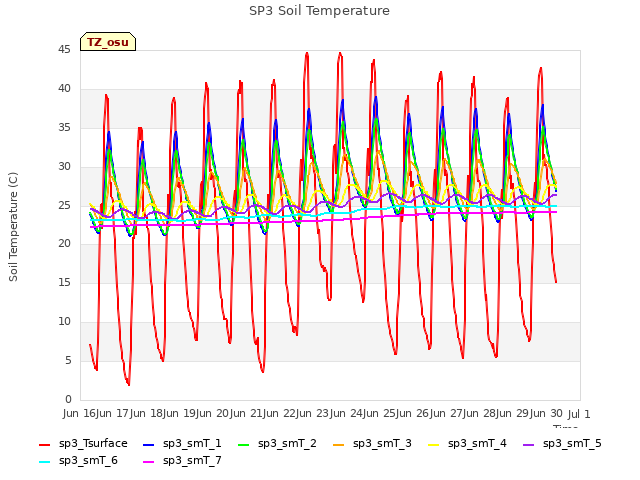Screen dimensions: 640x480
Task: Toggle sp3_smT_7 legend entry
Action: pos(182,461)
